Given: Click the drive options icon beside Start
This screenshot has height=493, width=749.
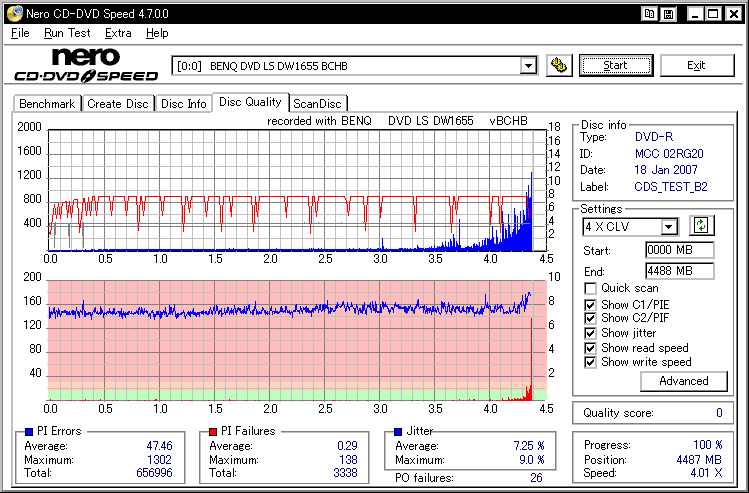Looking at the screenshot, I should click(561, 65).
